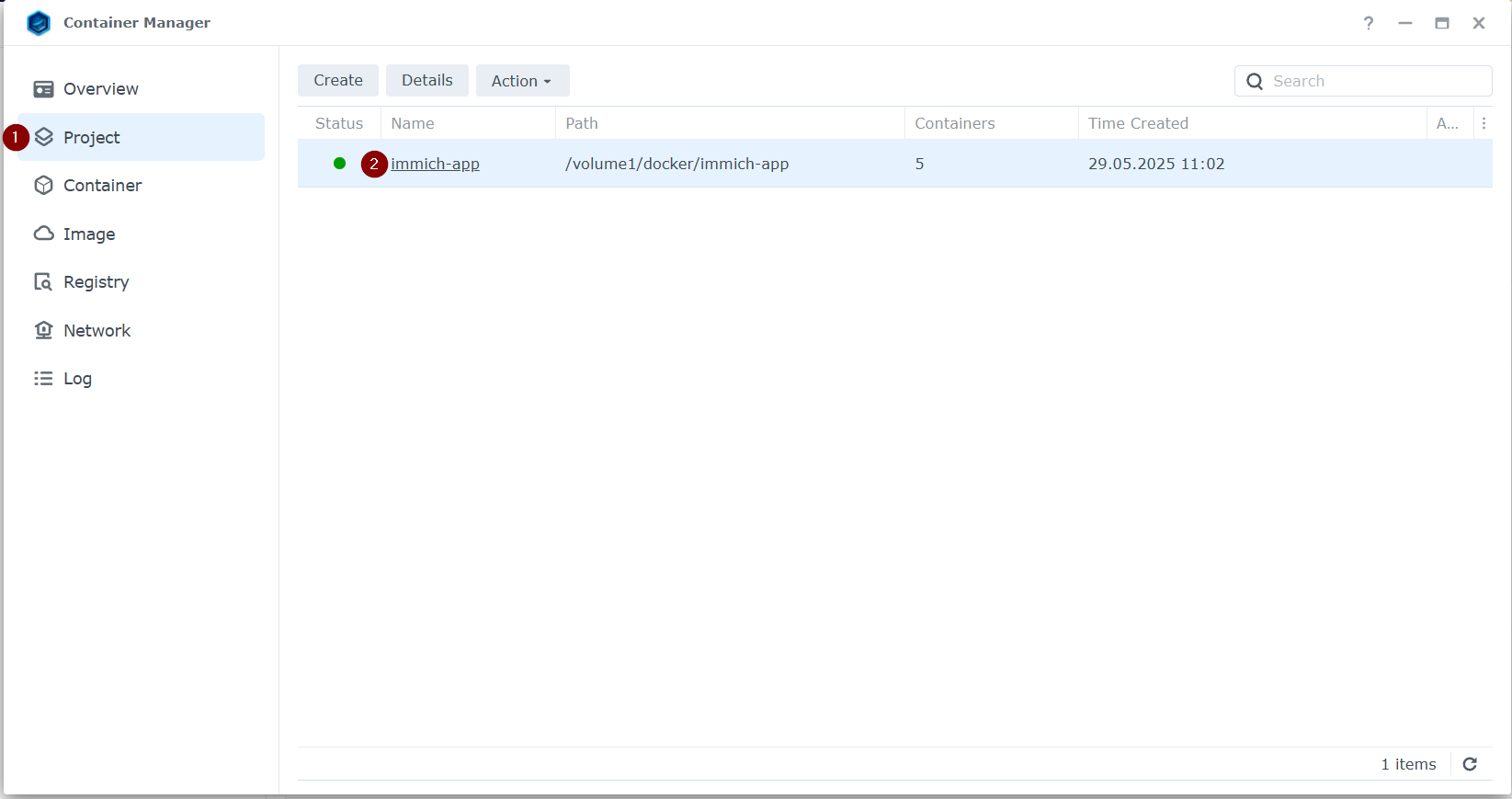Click inside the Search field
The image size is (1512, 799).
click(x=1363, y=81)
